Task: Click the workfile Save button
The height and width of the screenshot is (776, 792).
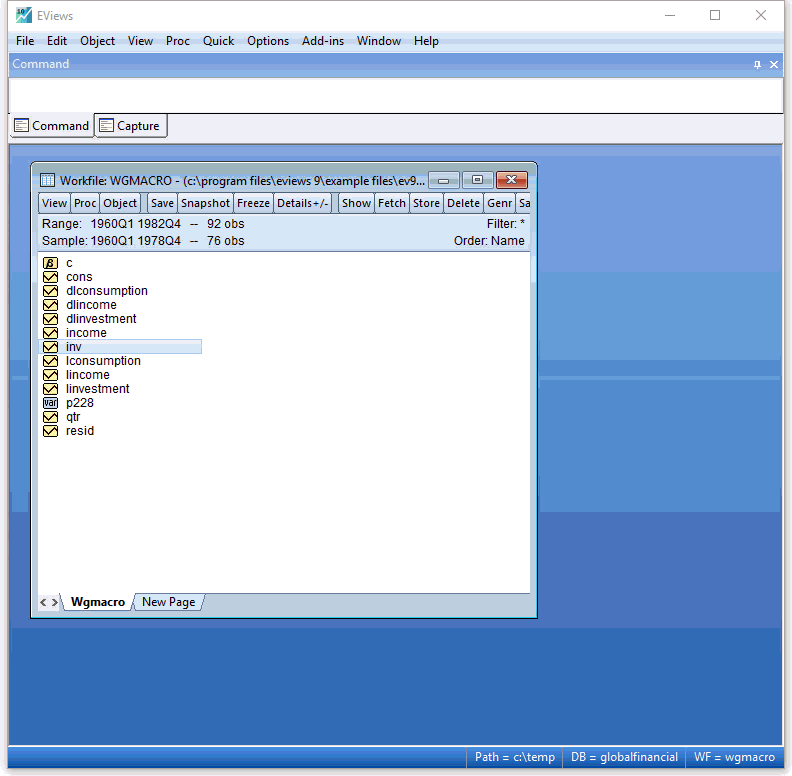Action: point(162,203)
